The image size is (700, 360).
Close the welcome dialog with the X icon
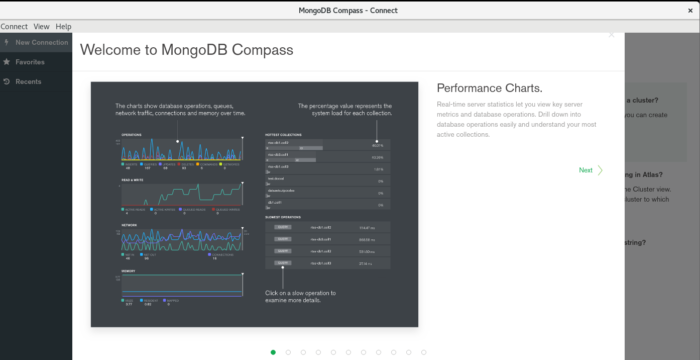click(611, 35)
